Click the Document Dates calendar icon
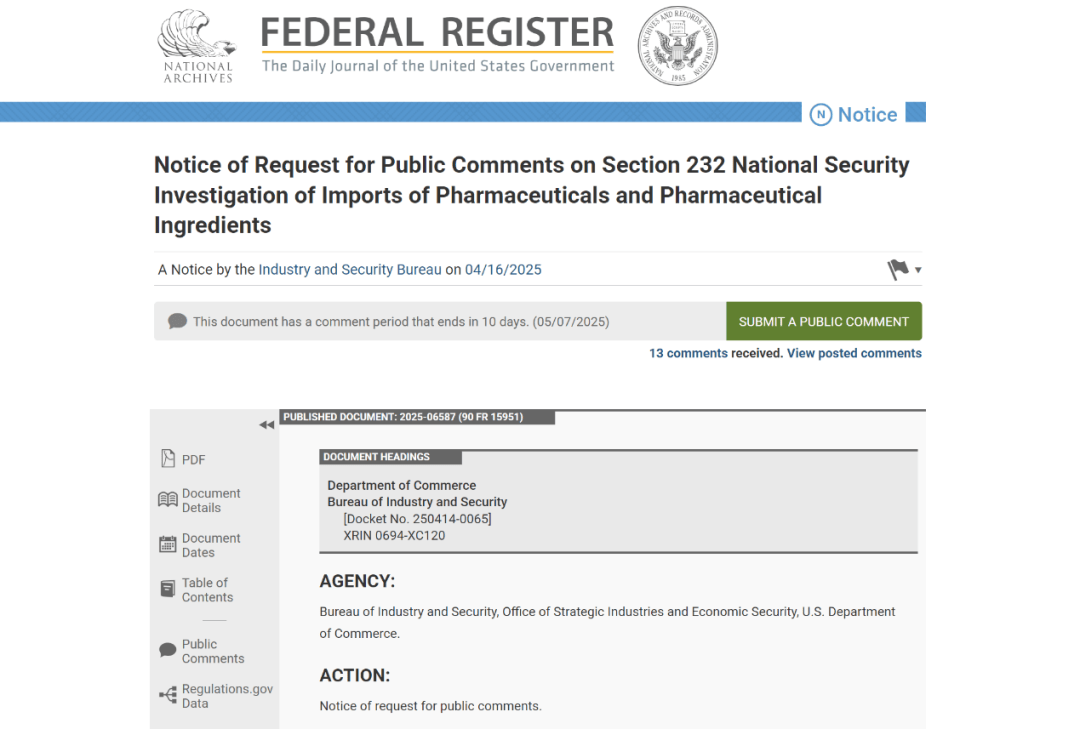Image resolution: width=1080 pixels, height=729 pixels. click(x=168, y=545)
